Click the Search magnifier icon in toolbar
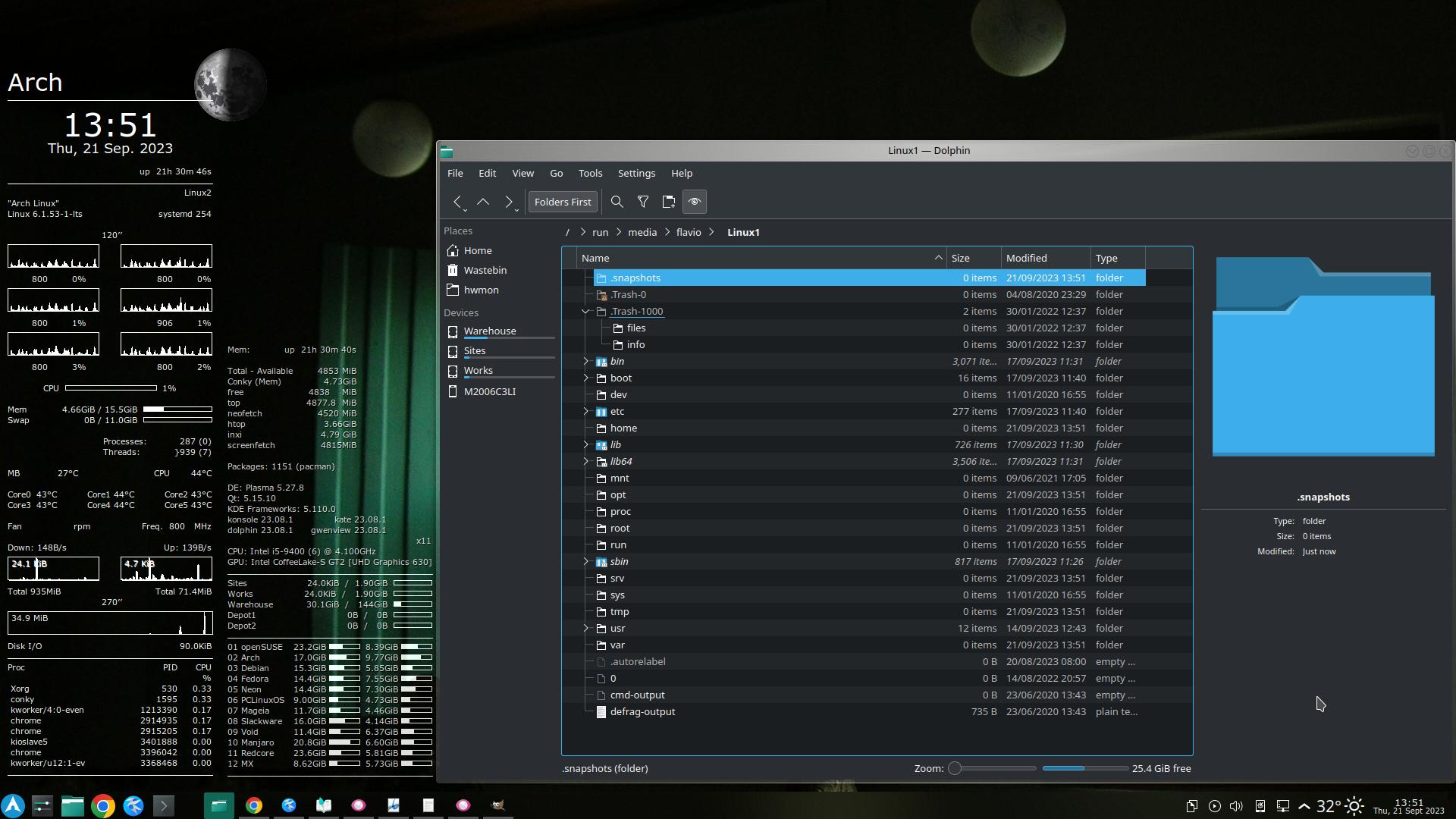Screen dimensions: 1456x819 (x=617, y=202)
